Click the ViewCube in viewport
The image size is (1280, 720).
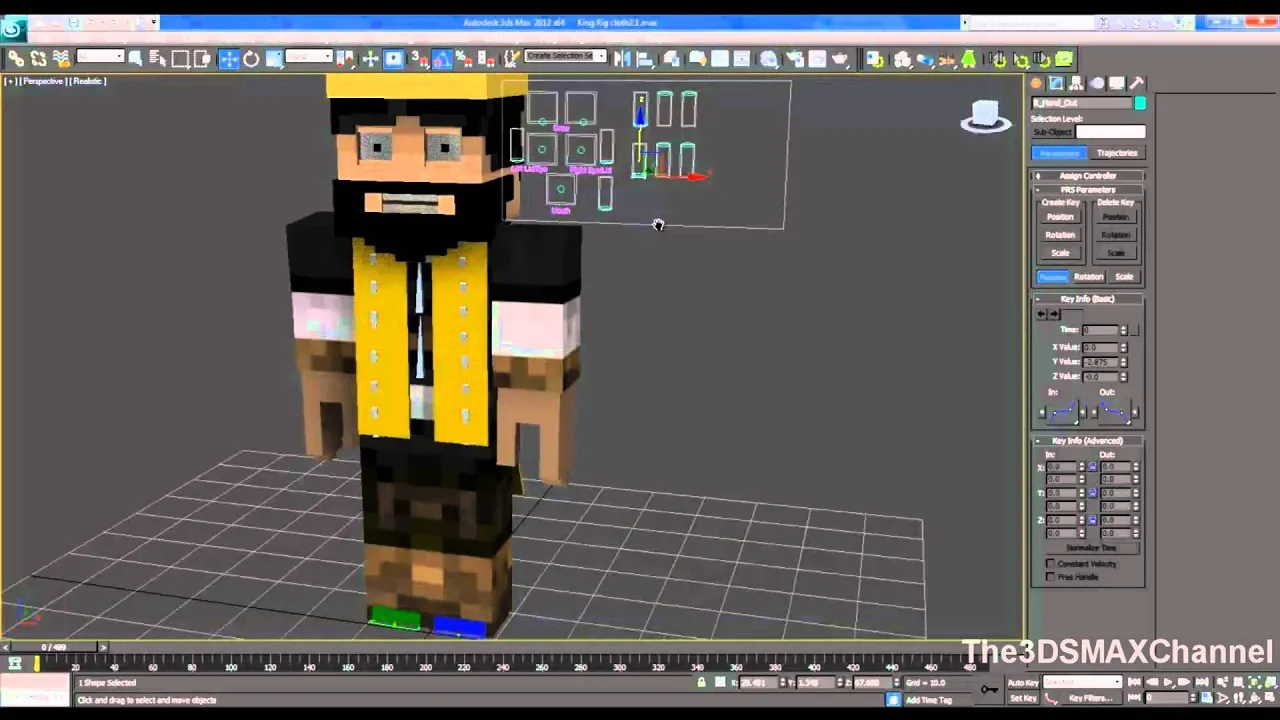point(985,117)
